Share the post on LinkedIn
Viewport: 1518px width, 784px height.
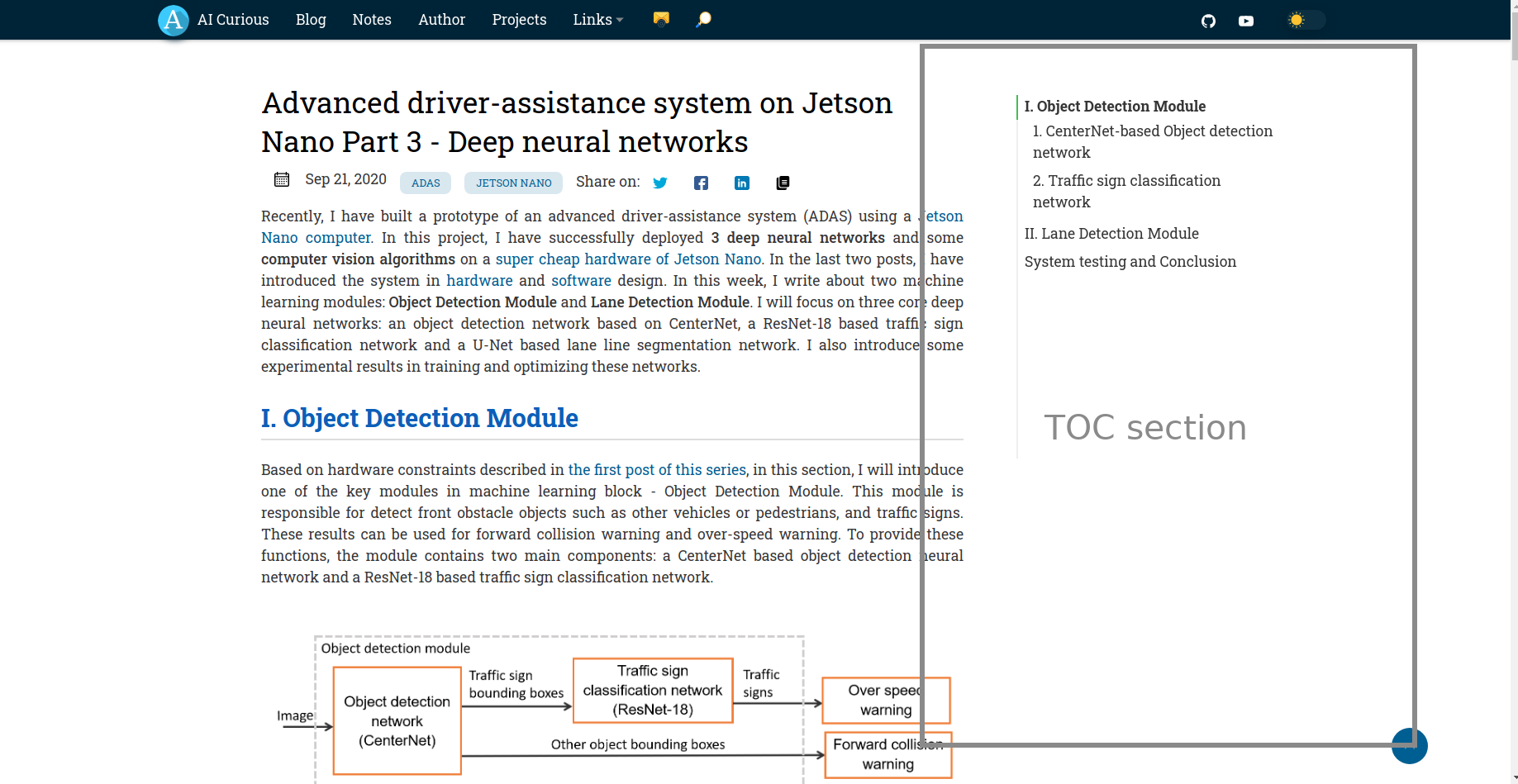tap(742, 183)
